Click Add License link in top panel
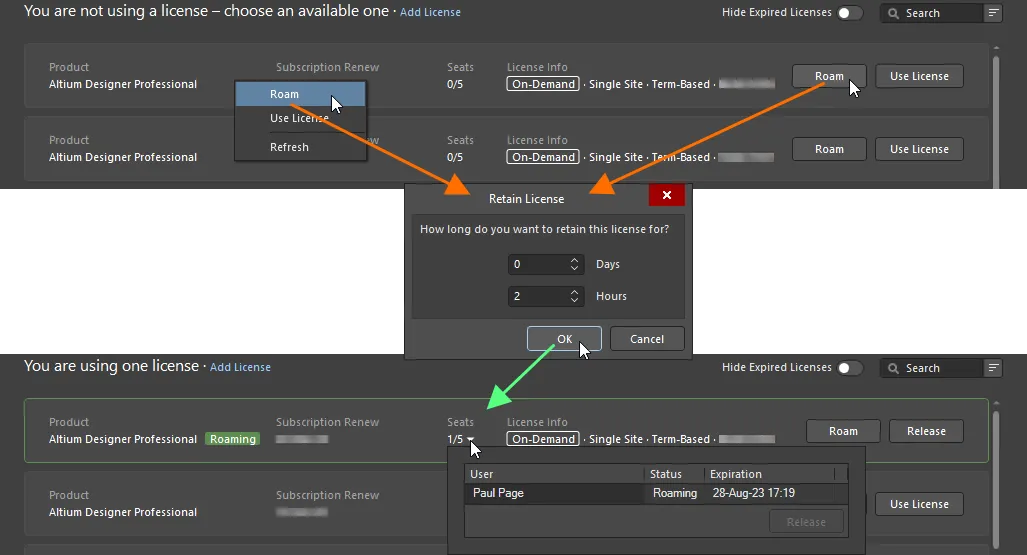 pos(430,12)
